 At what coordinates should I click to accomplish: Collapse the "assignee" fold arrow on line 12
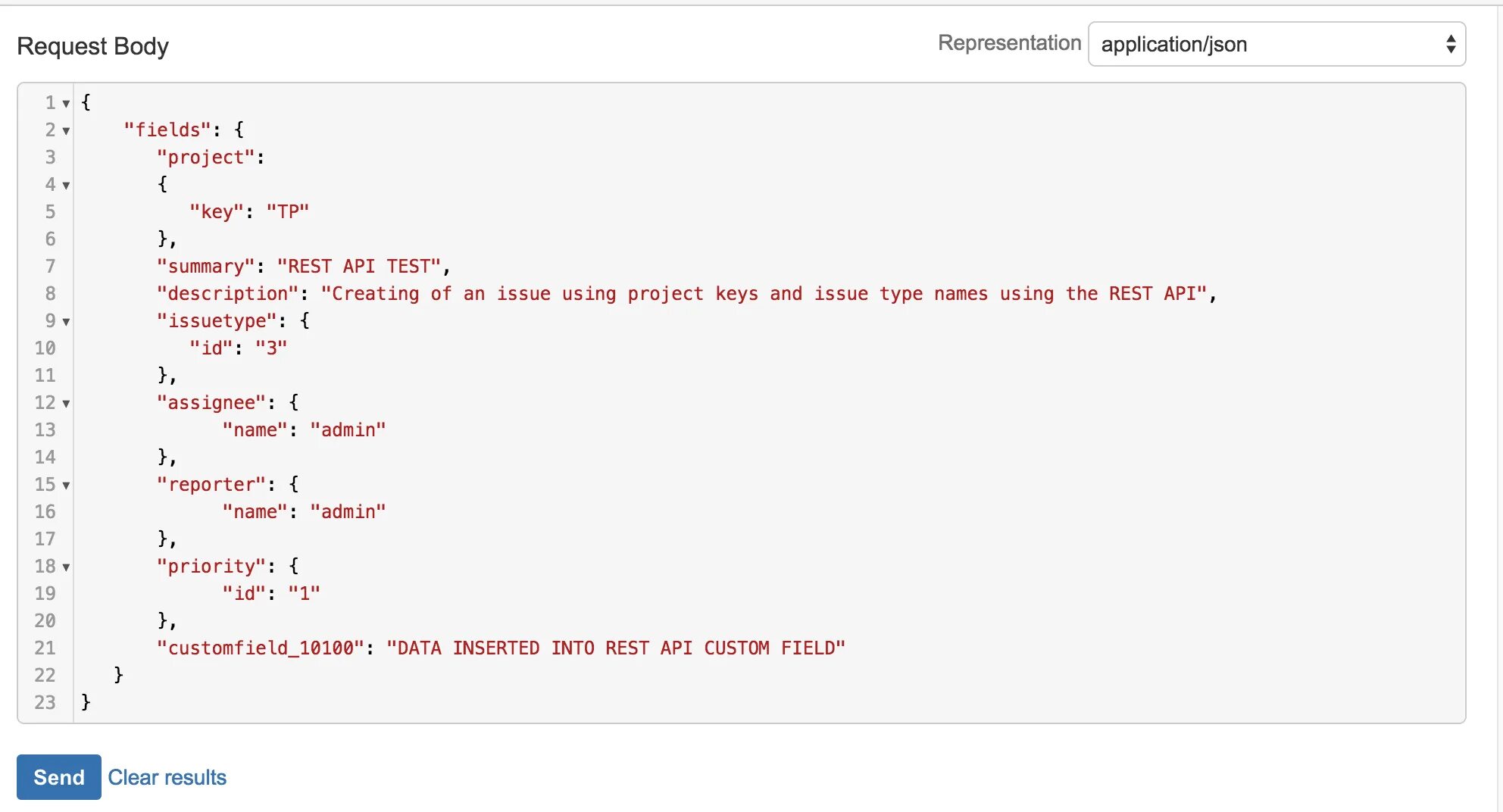coord(66,404)
